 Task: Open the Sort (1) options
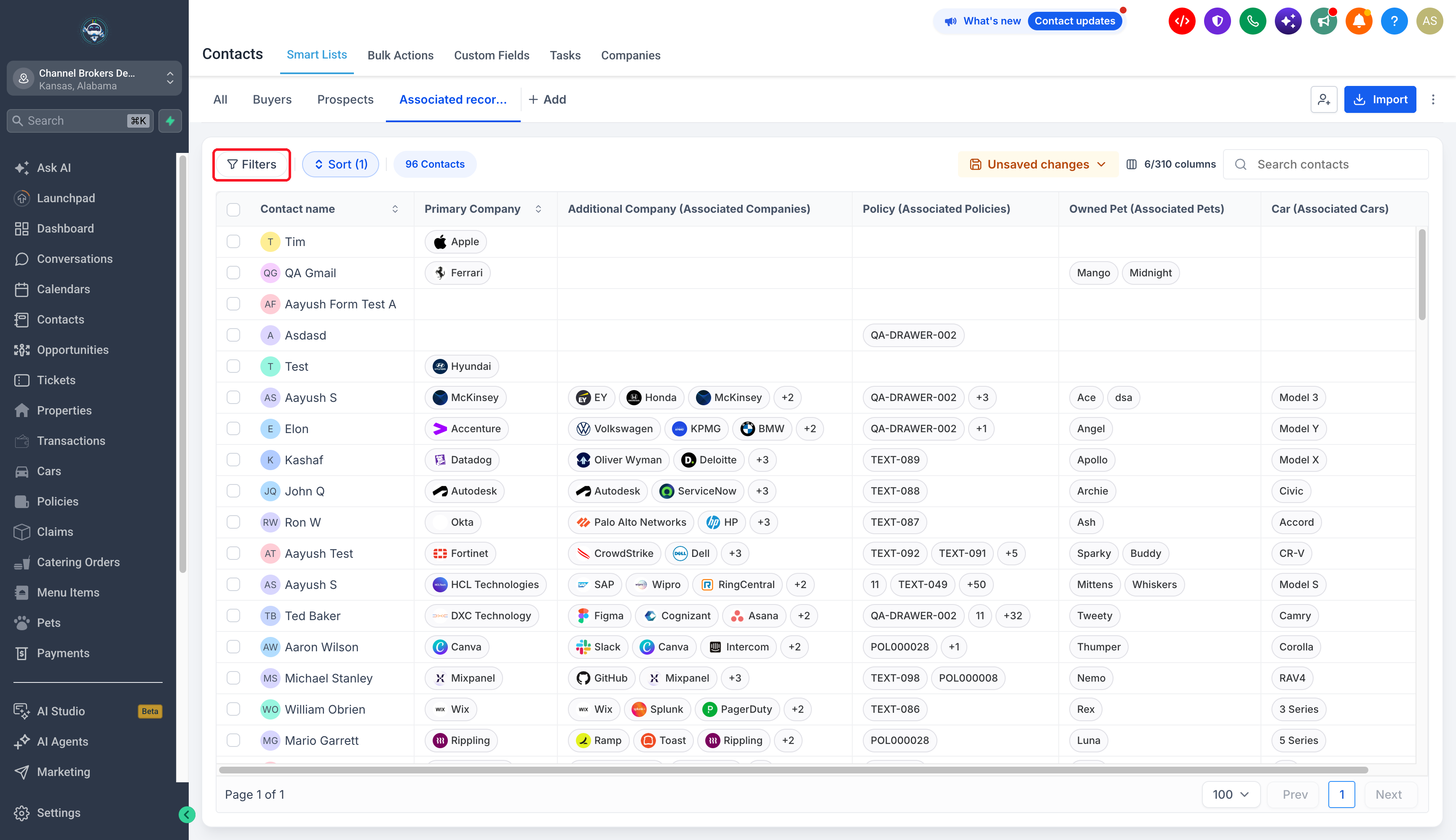click(340, 164)
